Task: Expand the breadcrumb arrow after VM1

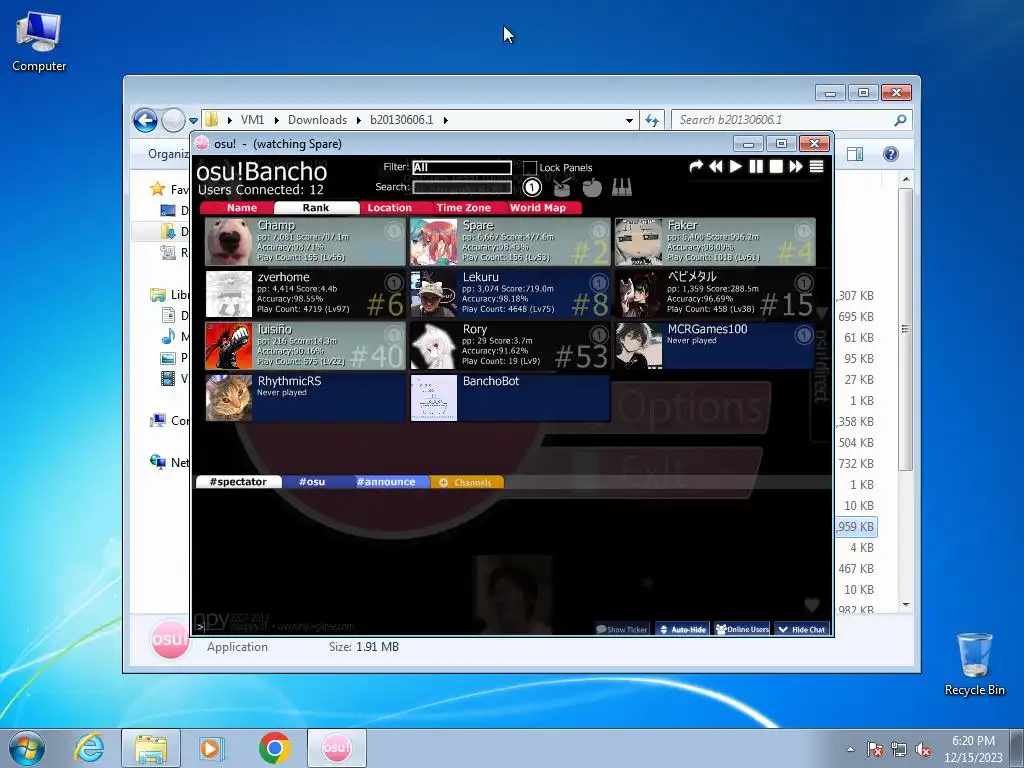Action: (x=276, y=120)
